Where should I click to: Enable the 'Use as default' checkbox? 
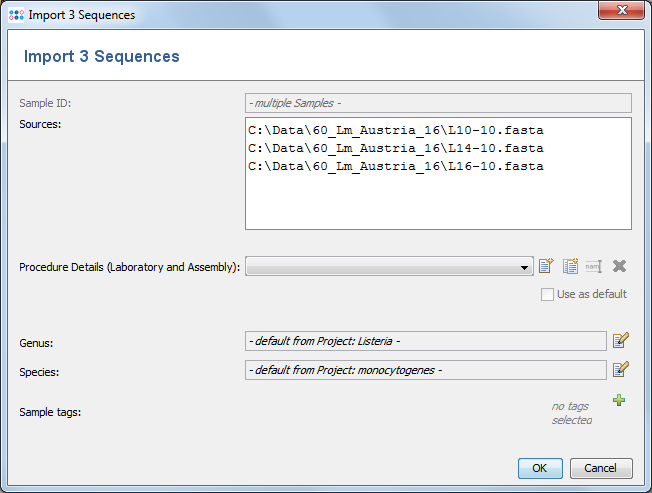547,294
